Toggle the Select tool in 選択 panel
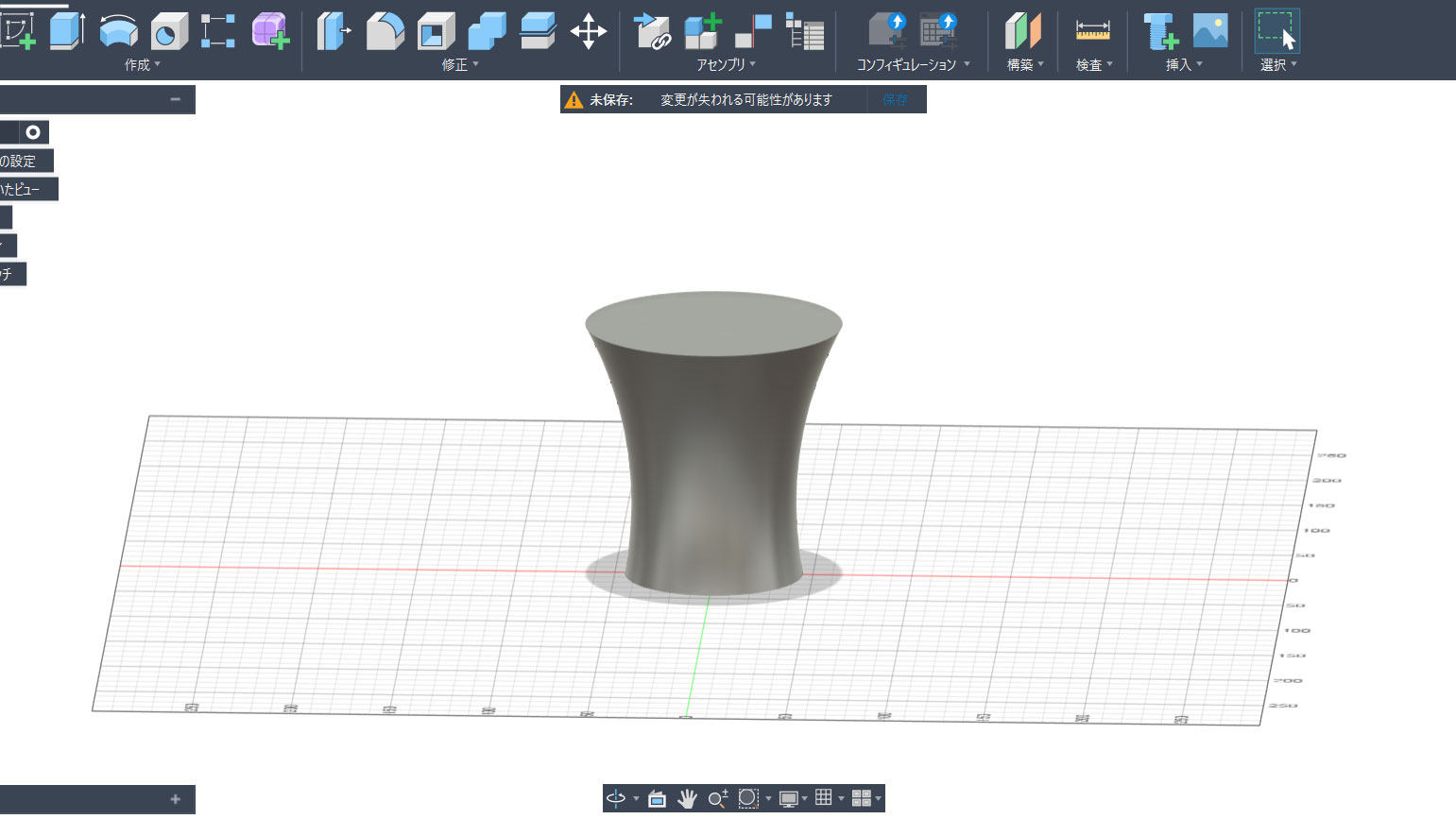 1276,30
